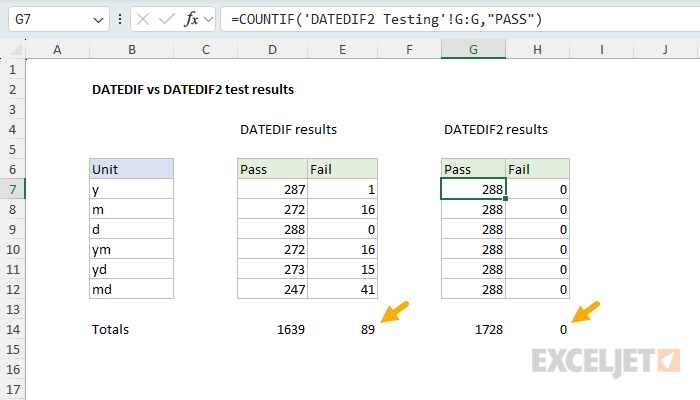700x400 pixels.
Task: Click the unit cell 'm'
Action: point(131,209)
